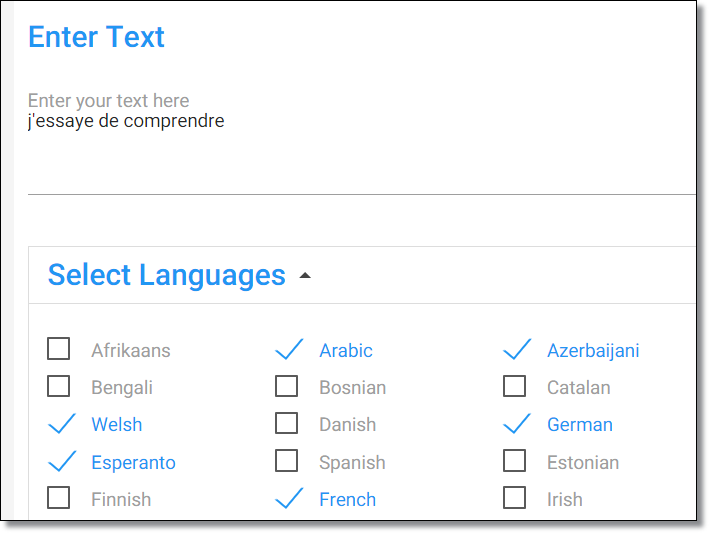Image resolution: width=709 pixels, height=533 pixels.
Task: Click the Azerbaijani language label
Action: point(593,351)
